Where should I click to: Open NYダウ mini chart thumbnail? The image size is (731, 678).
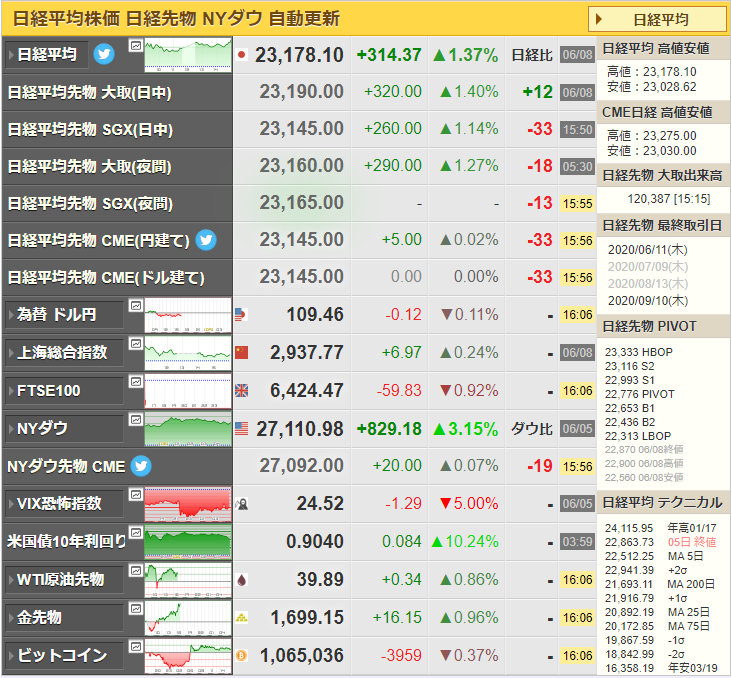click(188, 429)
